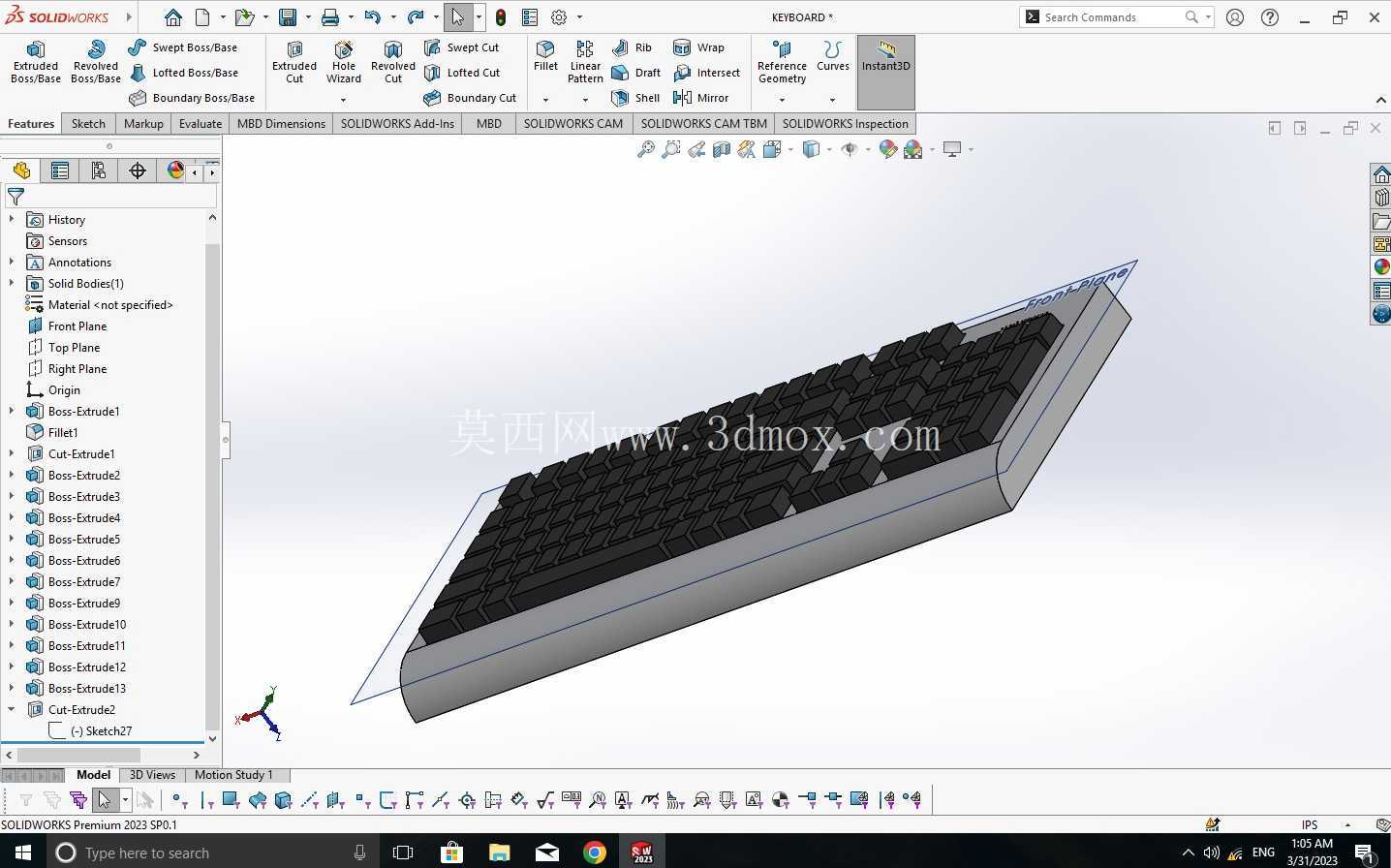Toggle Instant3D mode

pyautogui.click(x=886, y=72)
